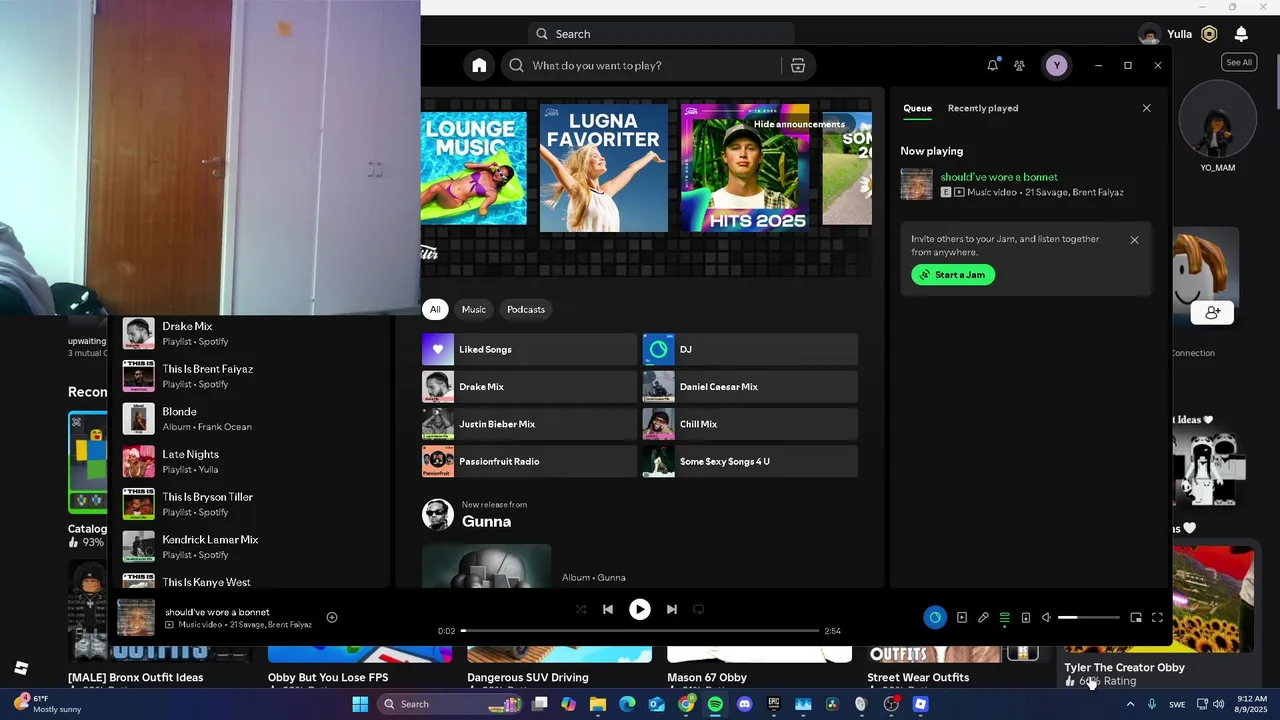
Task: Open This Is Brent Faiyaz in library
Action: [x=248, y=376]
